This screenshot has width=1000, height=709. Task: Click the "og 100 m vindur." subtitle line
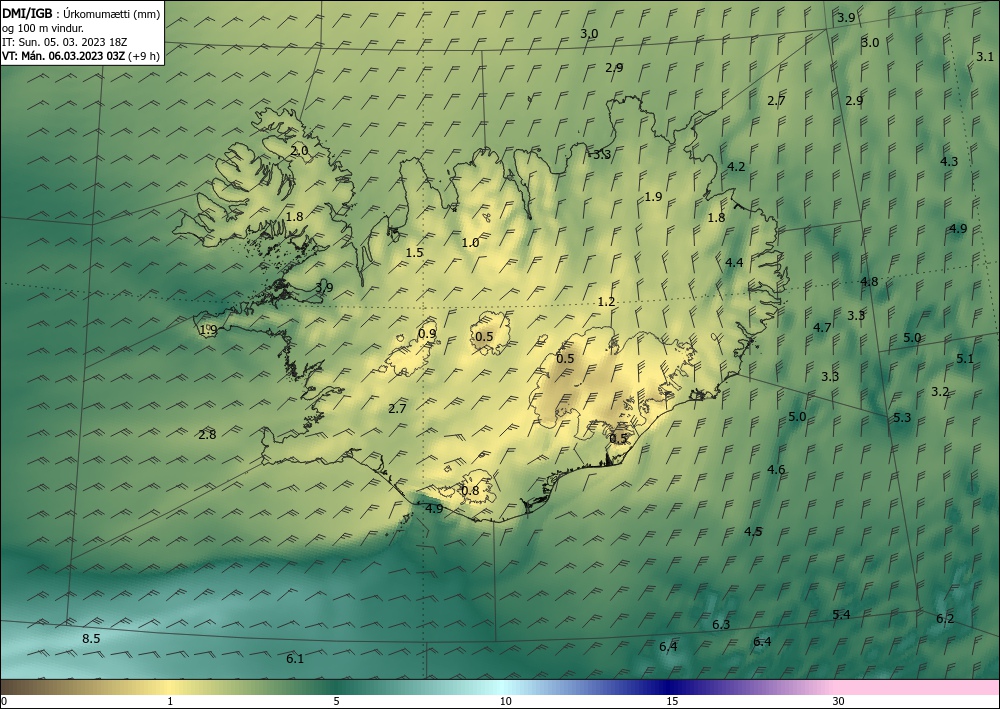pyautogui.click(x=43, y=28)
